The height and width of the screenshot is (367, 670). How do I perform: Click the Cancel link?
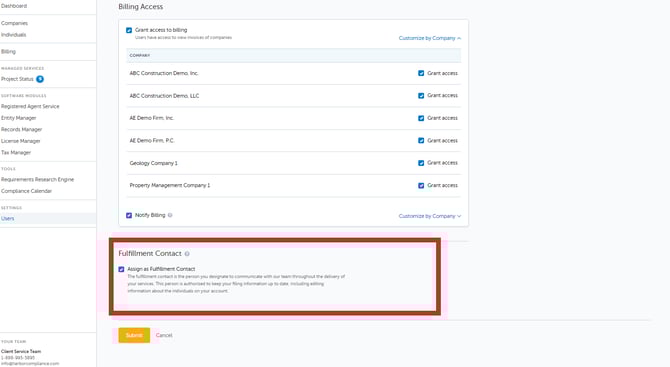164,335
